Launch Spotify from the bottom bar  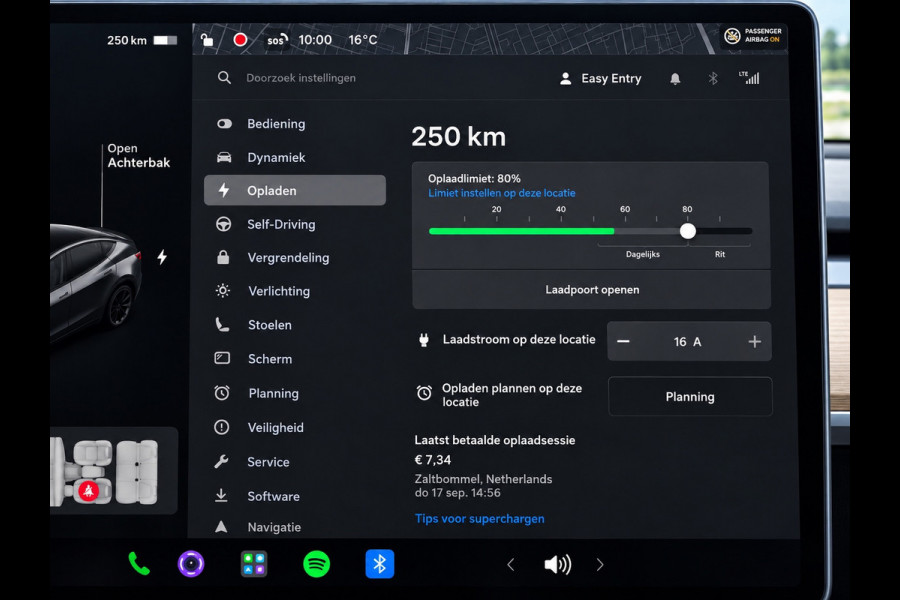316,564
